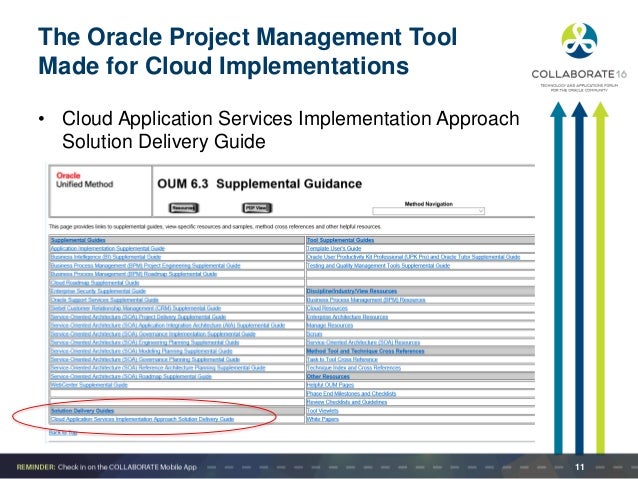Open SOA Modeling Planning Supplemental Guide
Image resolution: width=638 pixels, height=479 pixels.
141,351
